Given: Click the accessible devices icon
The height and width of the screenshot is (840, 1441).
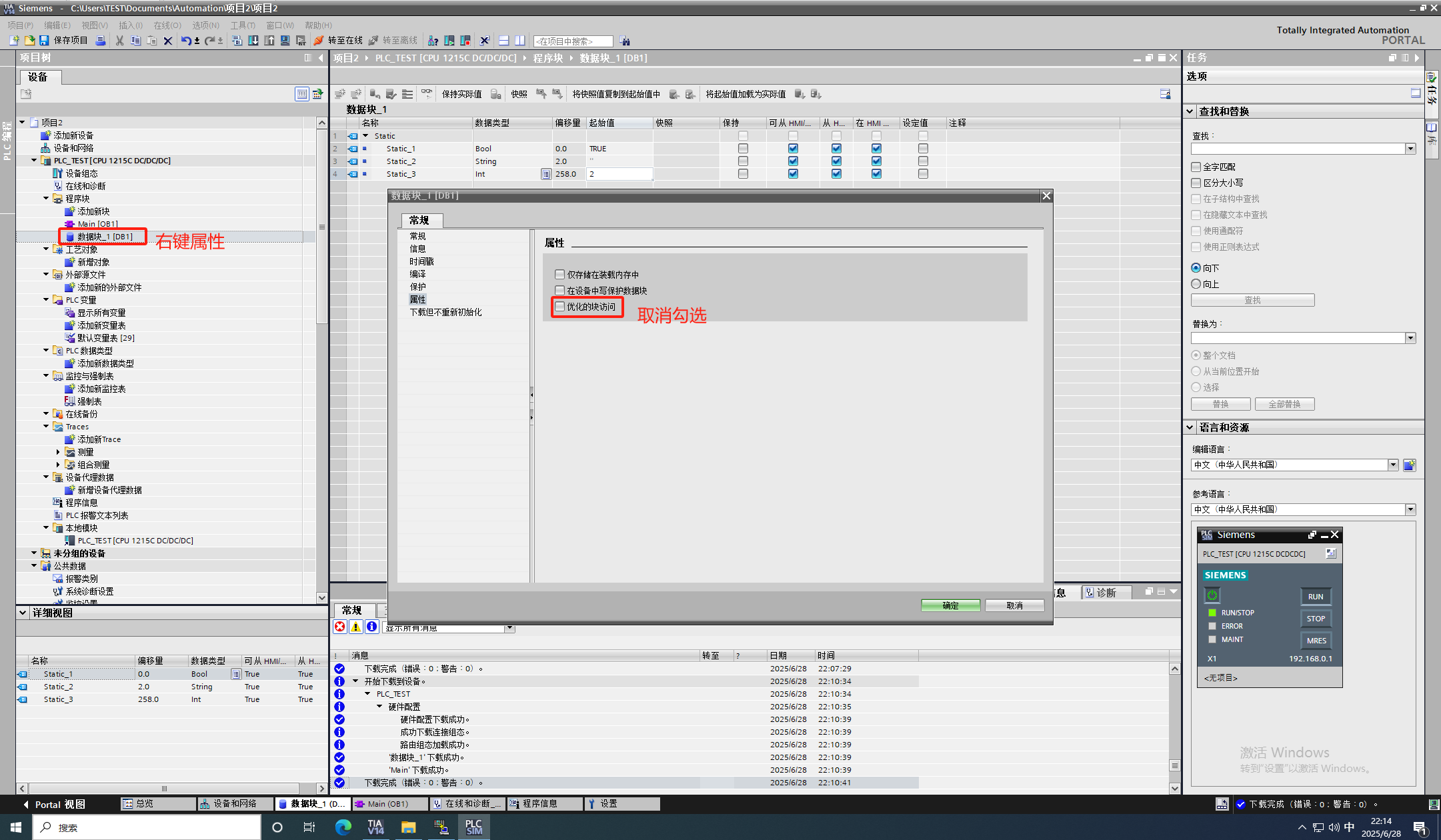Looking at the screenshot, I should click(x=433, y=41).
